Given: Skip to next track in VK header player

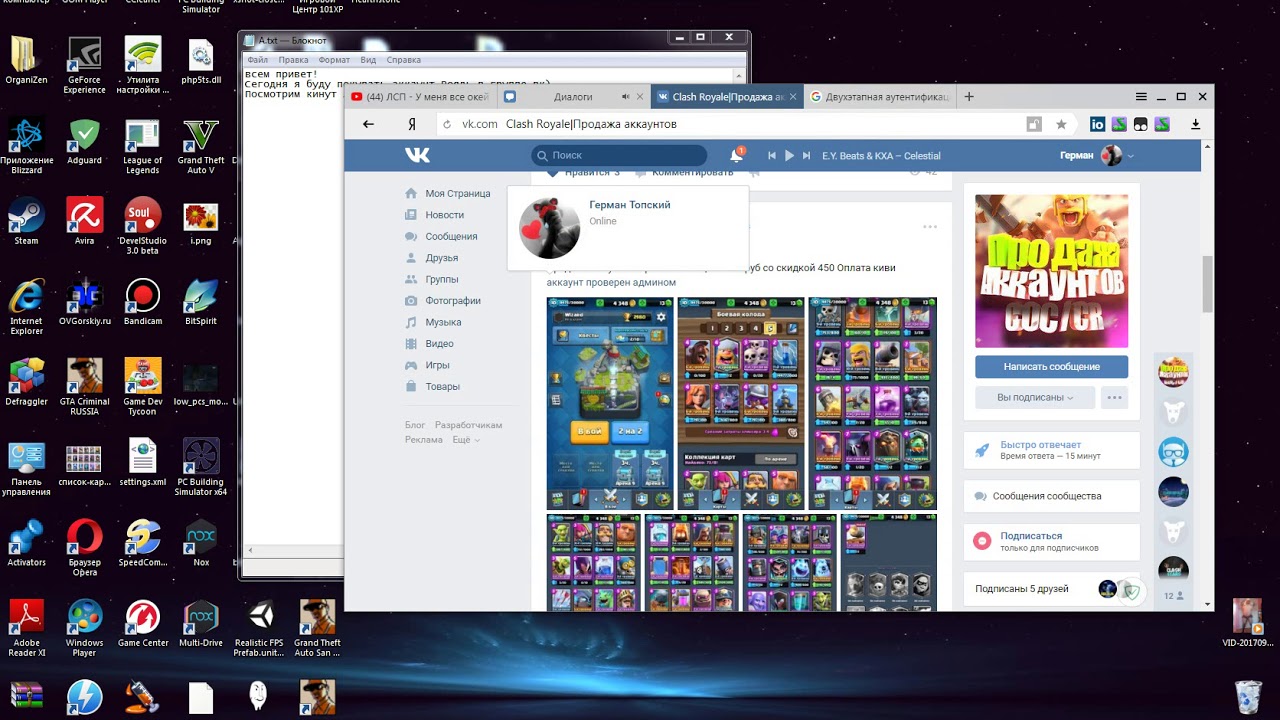Looking at the screenshot, I should coord(806,156).
